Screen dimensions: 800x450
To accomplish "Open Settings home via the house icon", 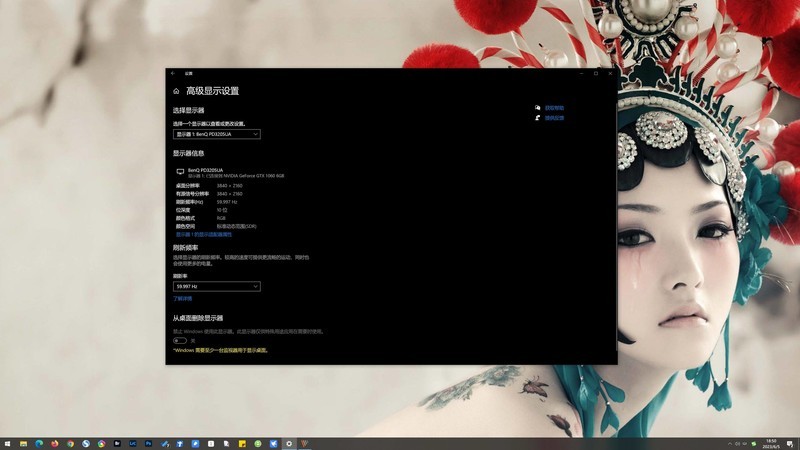I will pos(176,91).
